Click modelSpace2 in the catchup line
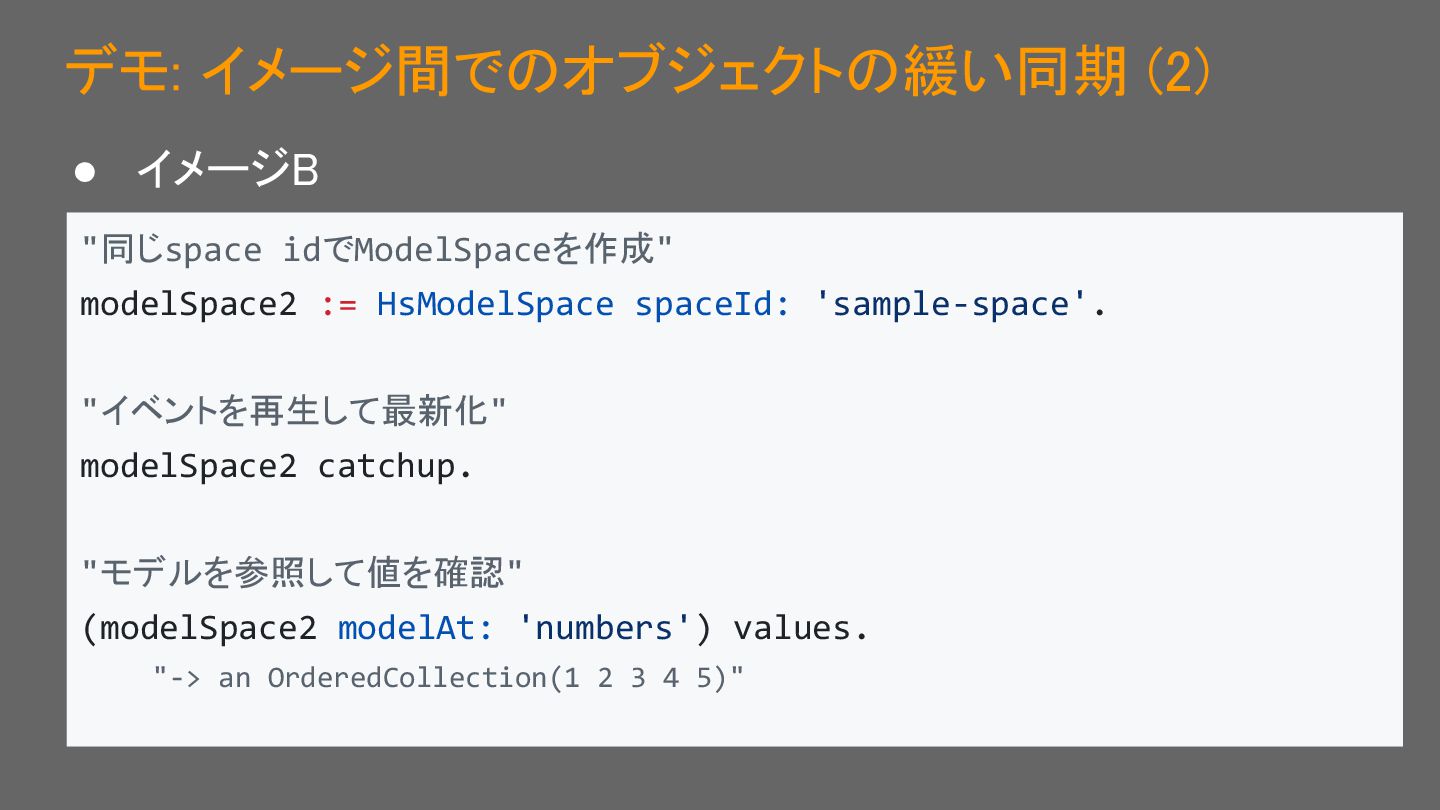The height and width of the screenshot is (810, 1440). tap(189, 466)
